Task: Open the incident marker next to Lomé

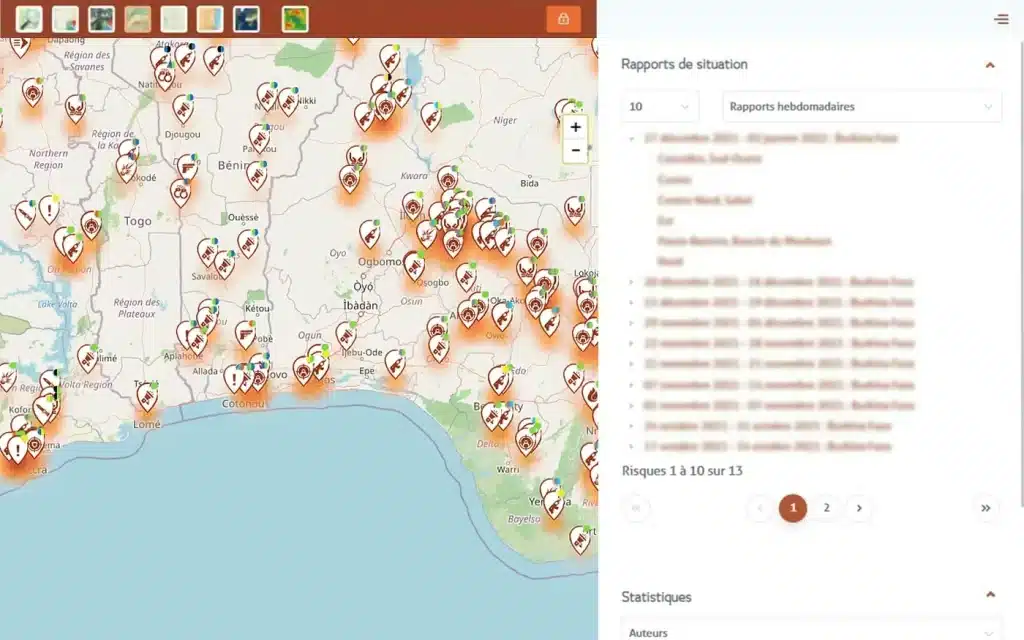Action: [148, 396]
